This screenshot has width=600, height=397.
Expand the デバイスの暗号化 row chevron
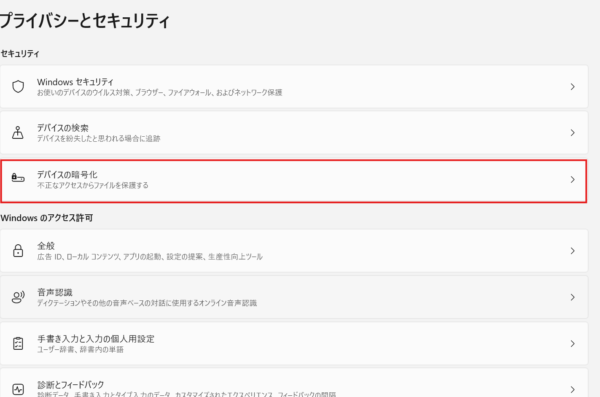pyautogui.click(x=572, y=180)
